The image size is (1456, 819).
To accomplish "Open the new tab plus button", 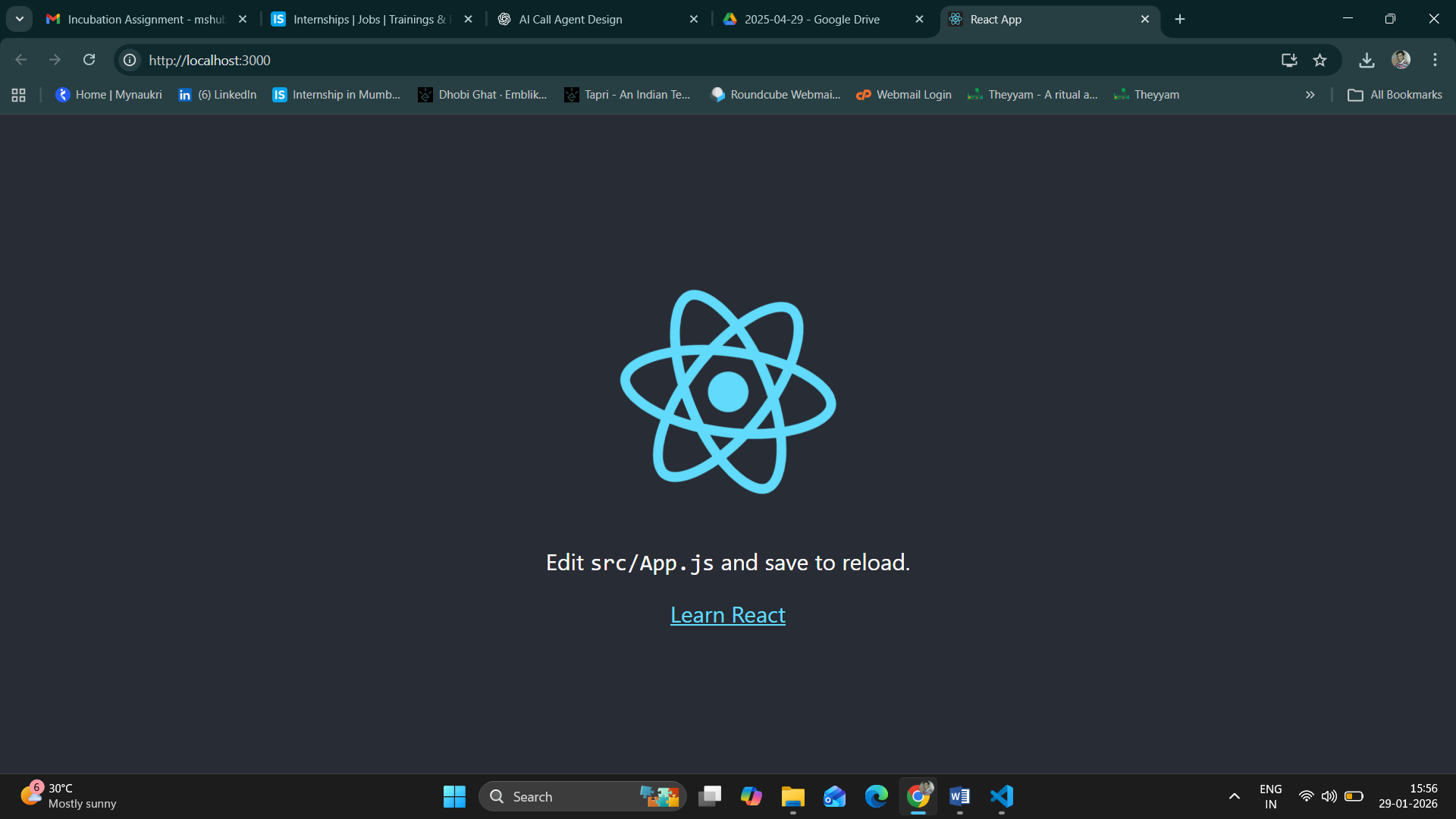I will [1180, 19].
